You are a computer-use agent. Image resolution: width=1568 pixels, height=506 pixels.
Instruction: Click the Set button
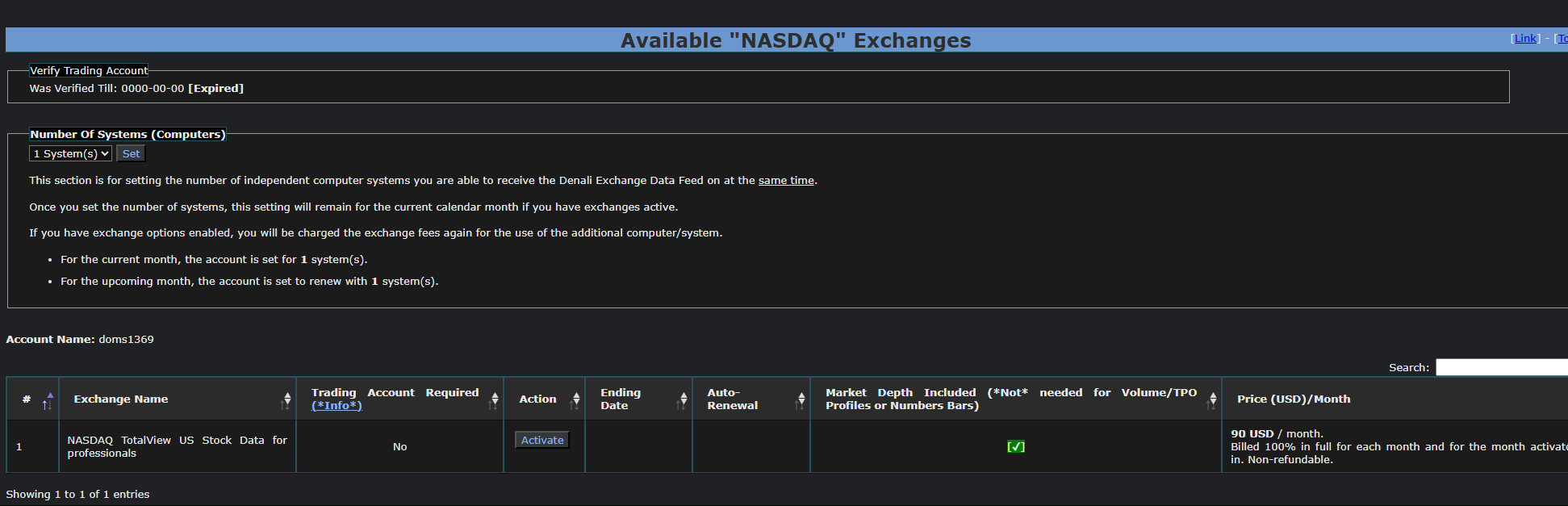(131, 153)
